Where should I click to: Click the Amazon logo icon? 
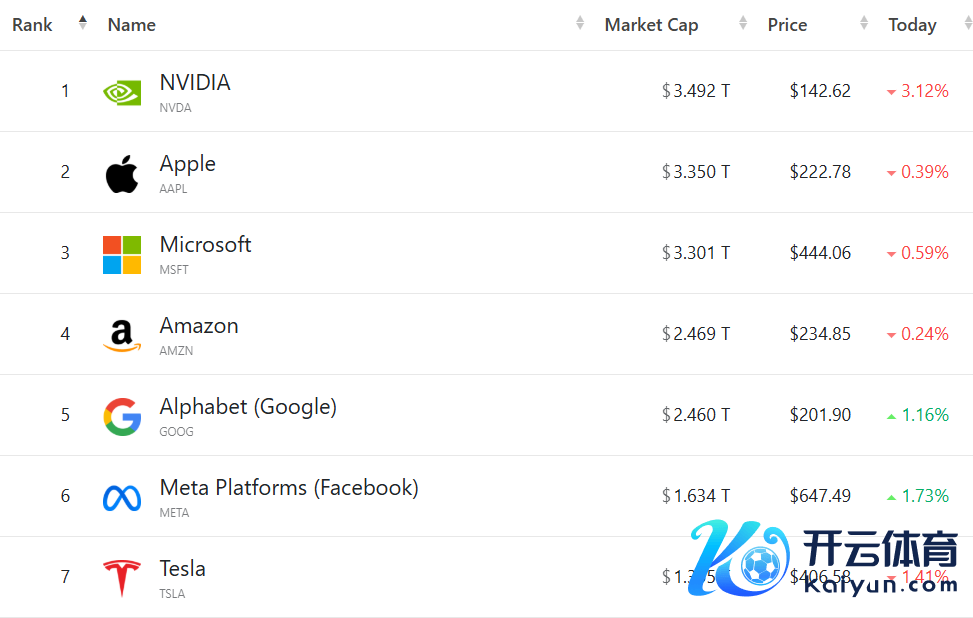tap(122, 335)
